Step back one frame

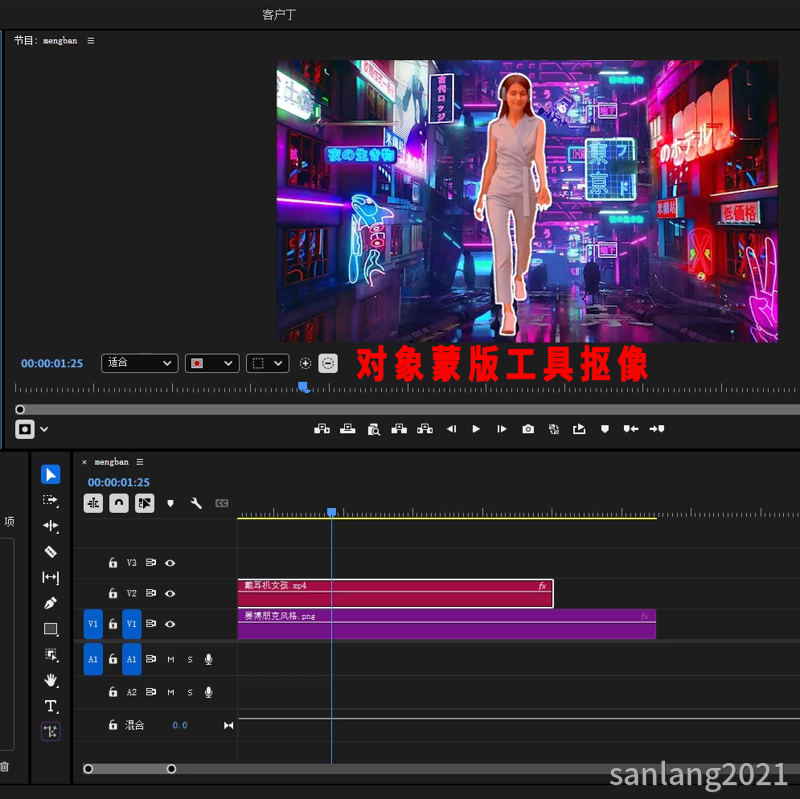click(451, 429)
